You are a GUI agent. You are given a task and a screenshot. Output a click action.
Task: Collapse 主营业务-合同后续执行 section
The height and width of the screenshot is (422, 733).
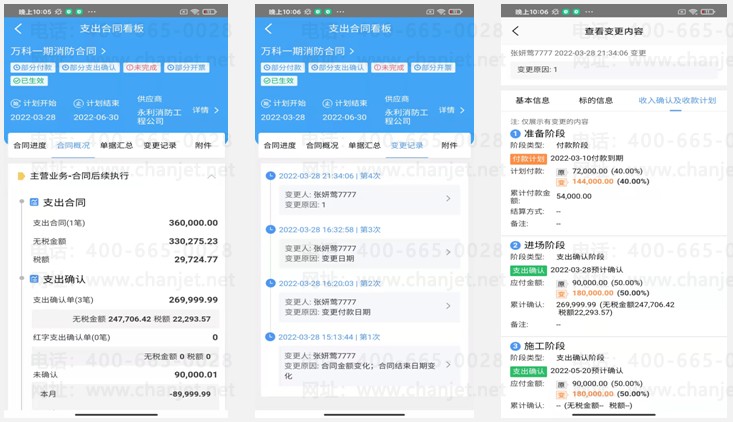(x=211, y=176)
